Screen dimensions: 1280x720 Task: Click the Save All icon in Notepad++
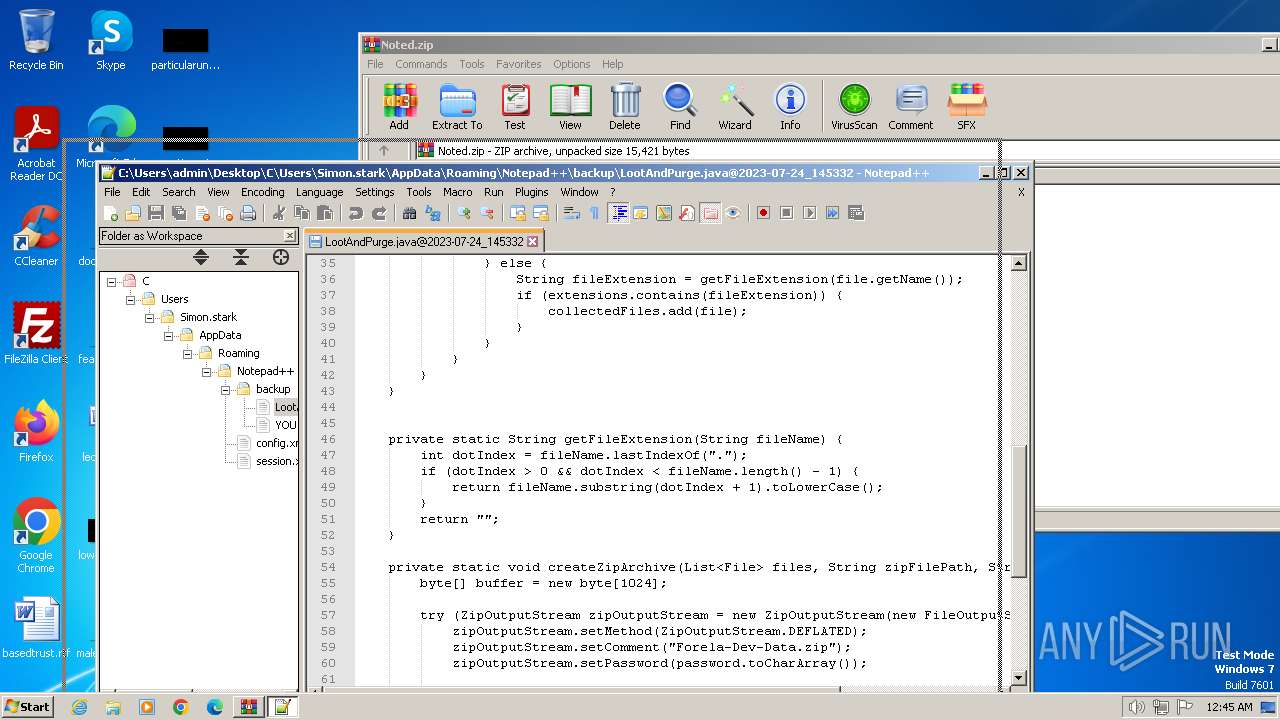point(179,213)
